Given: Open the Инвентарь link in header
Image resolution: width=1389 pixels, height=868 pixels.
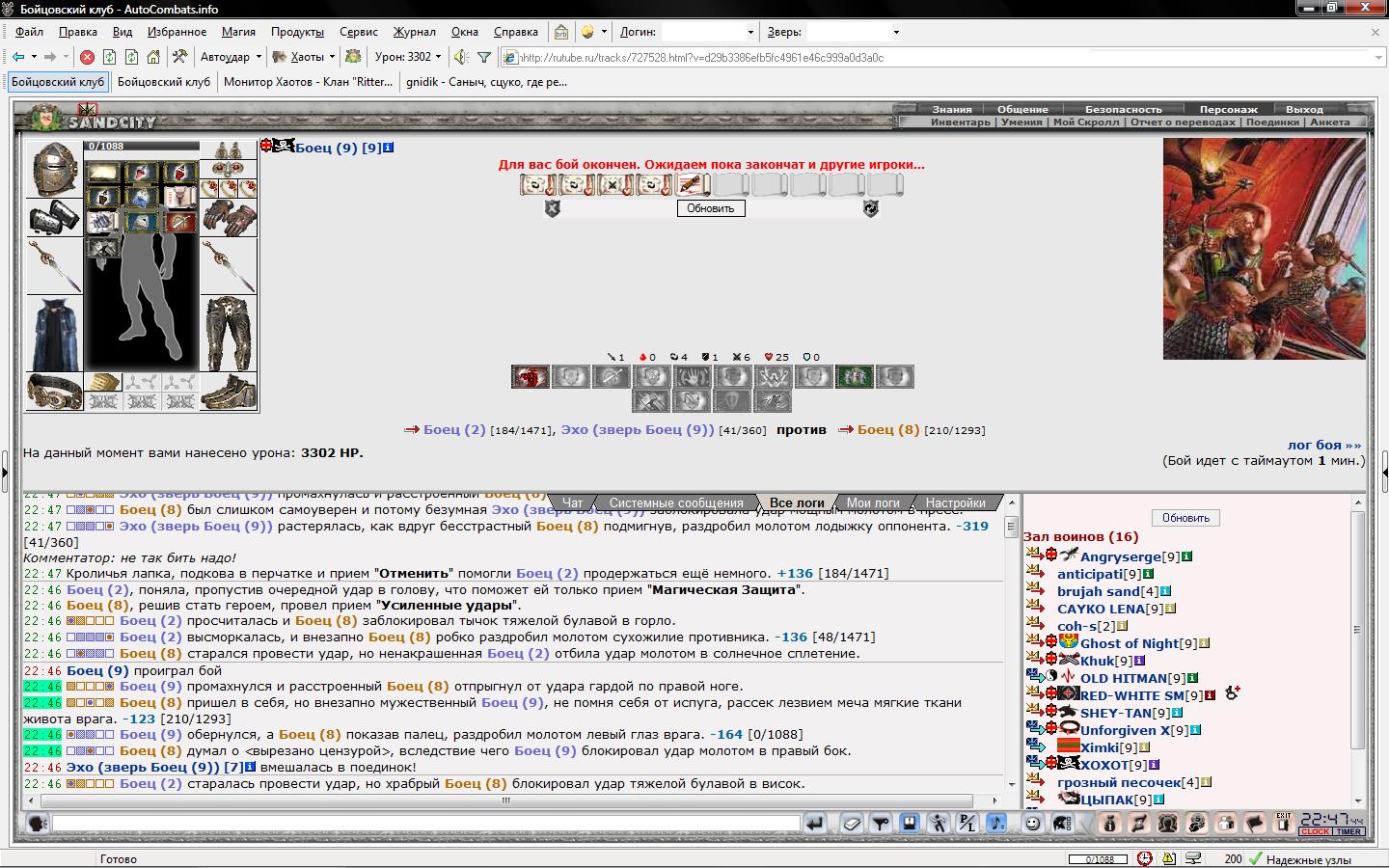Looking at the screenshot, I should coord(960,122).
